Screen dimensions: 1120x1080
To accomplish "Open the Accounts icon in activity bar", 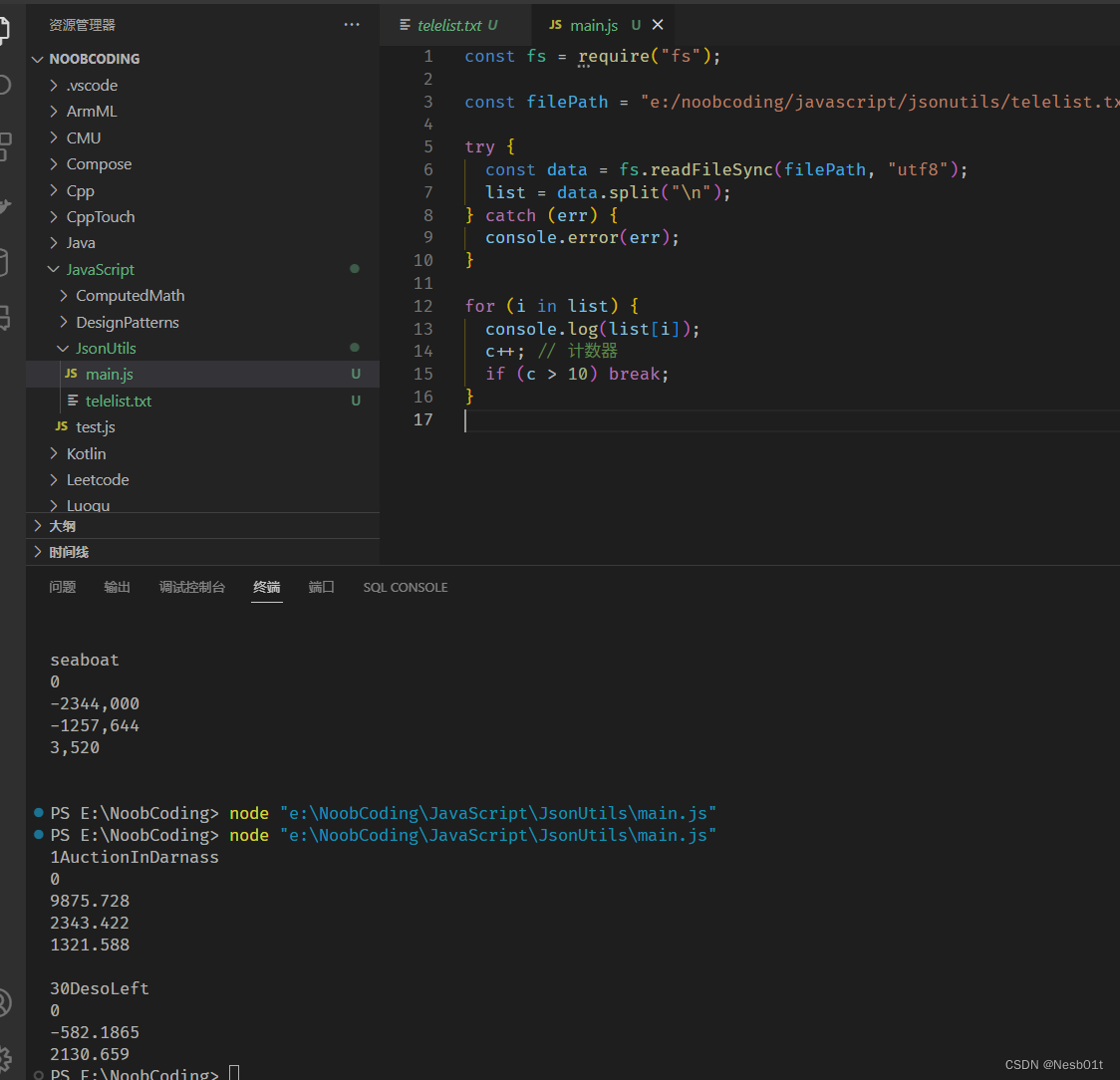I will coord(4,1001).
